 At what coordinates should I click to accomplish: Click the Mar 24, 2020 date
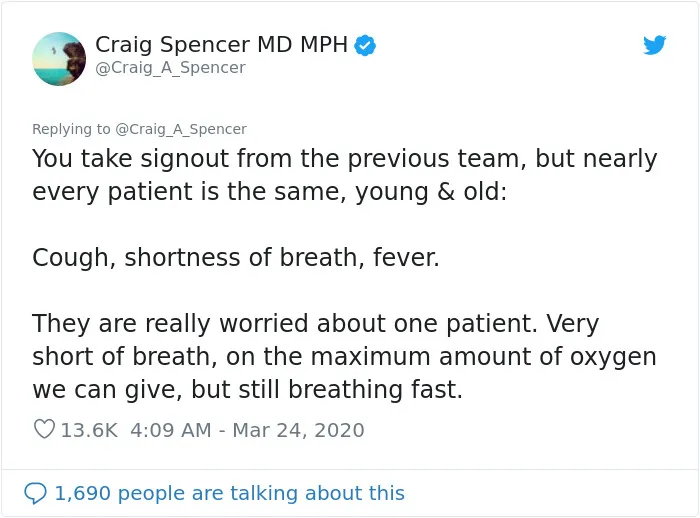coord(298,430)
